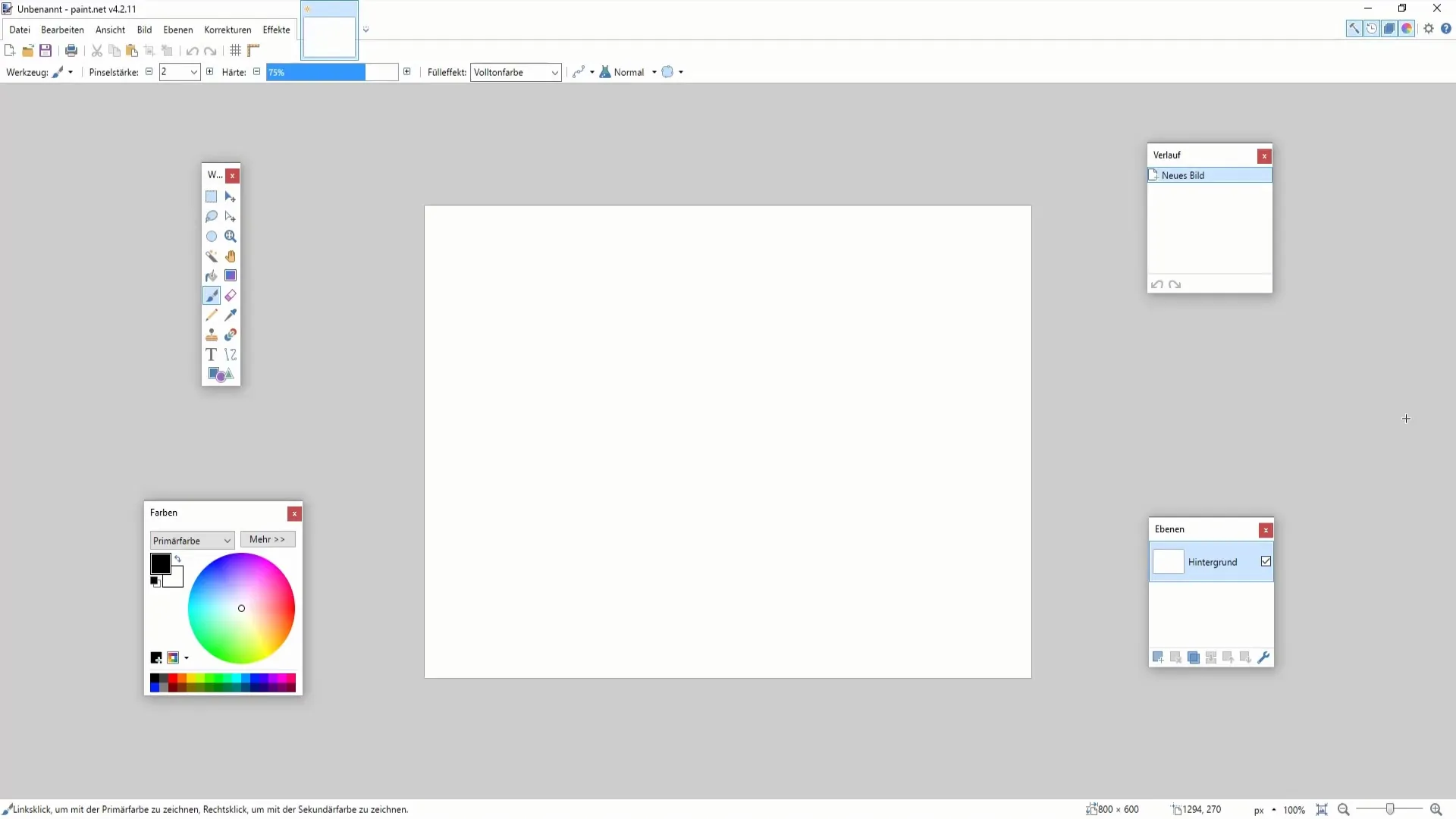Select the Color Picker eyedropper tool

pos(231,315)
